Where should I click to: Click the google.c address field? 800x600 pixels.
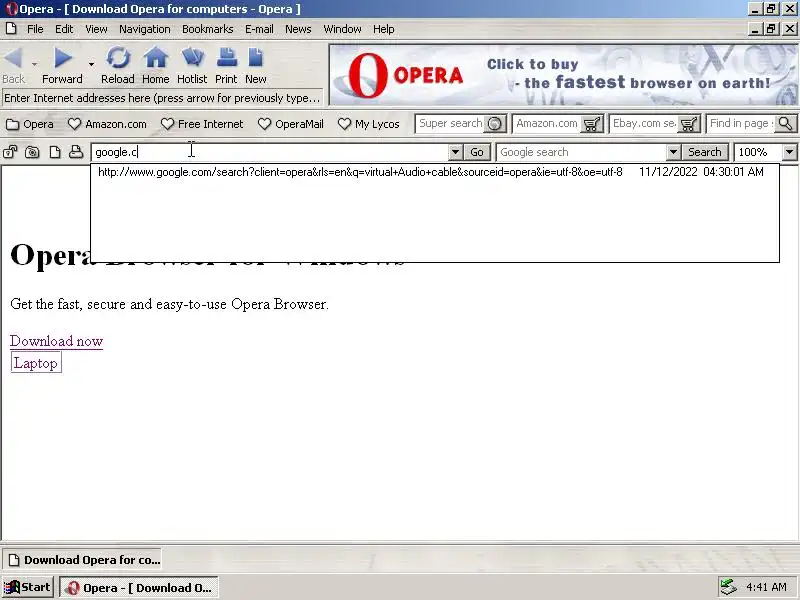(x=270, y=152)
